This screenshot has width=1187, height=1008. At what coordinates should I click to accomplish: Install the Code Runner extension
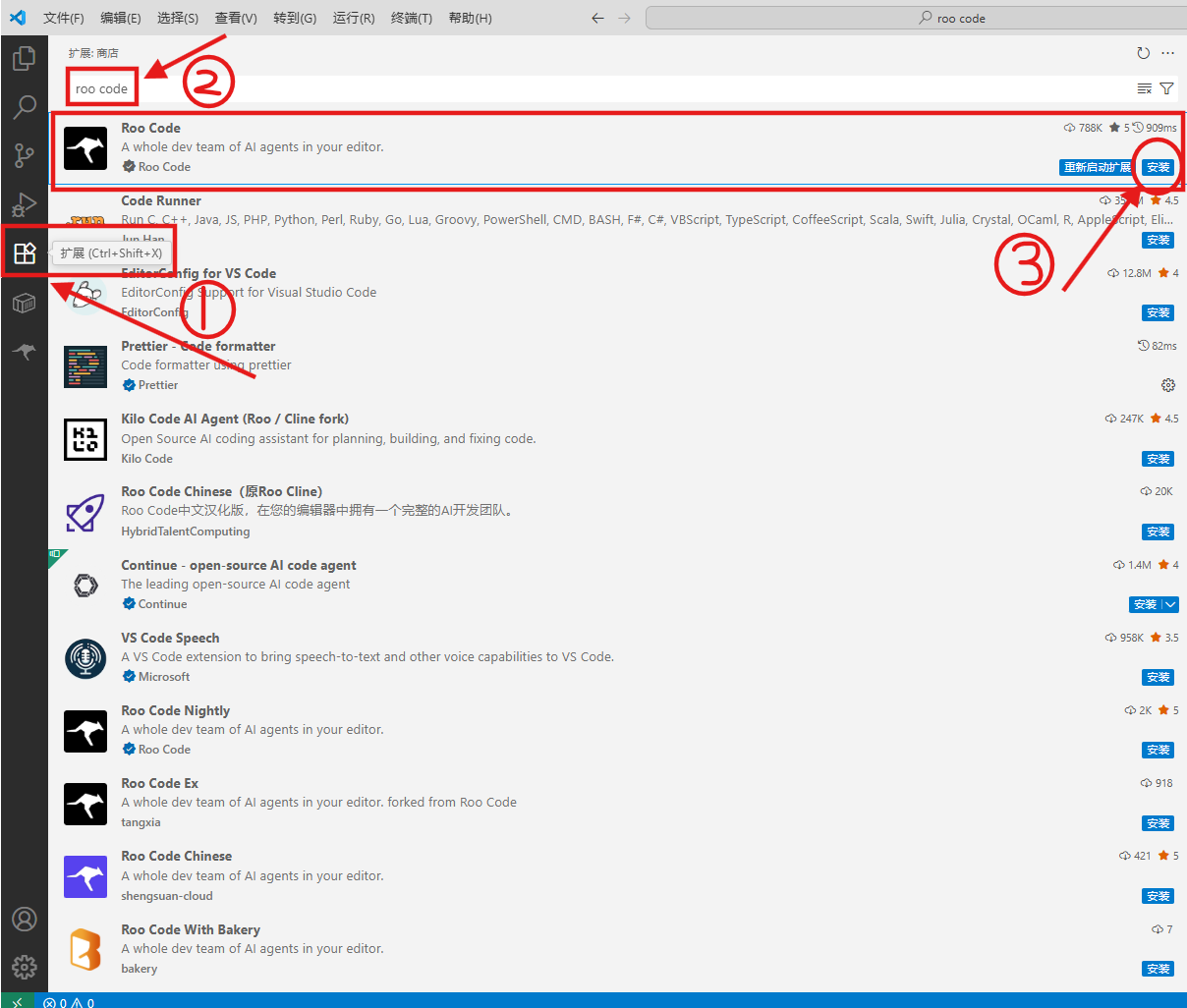pyautogui.click(x=1159, y=240)
